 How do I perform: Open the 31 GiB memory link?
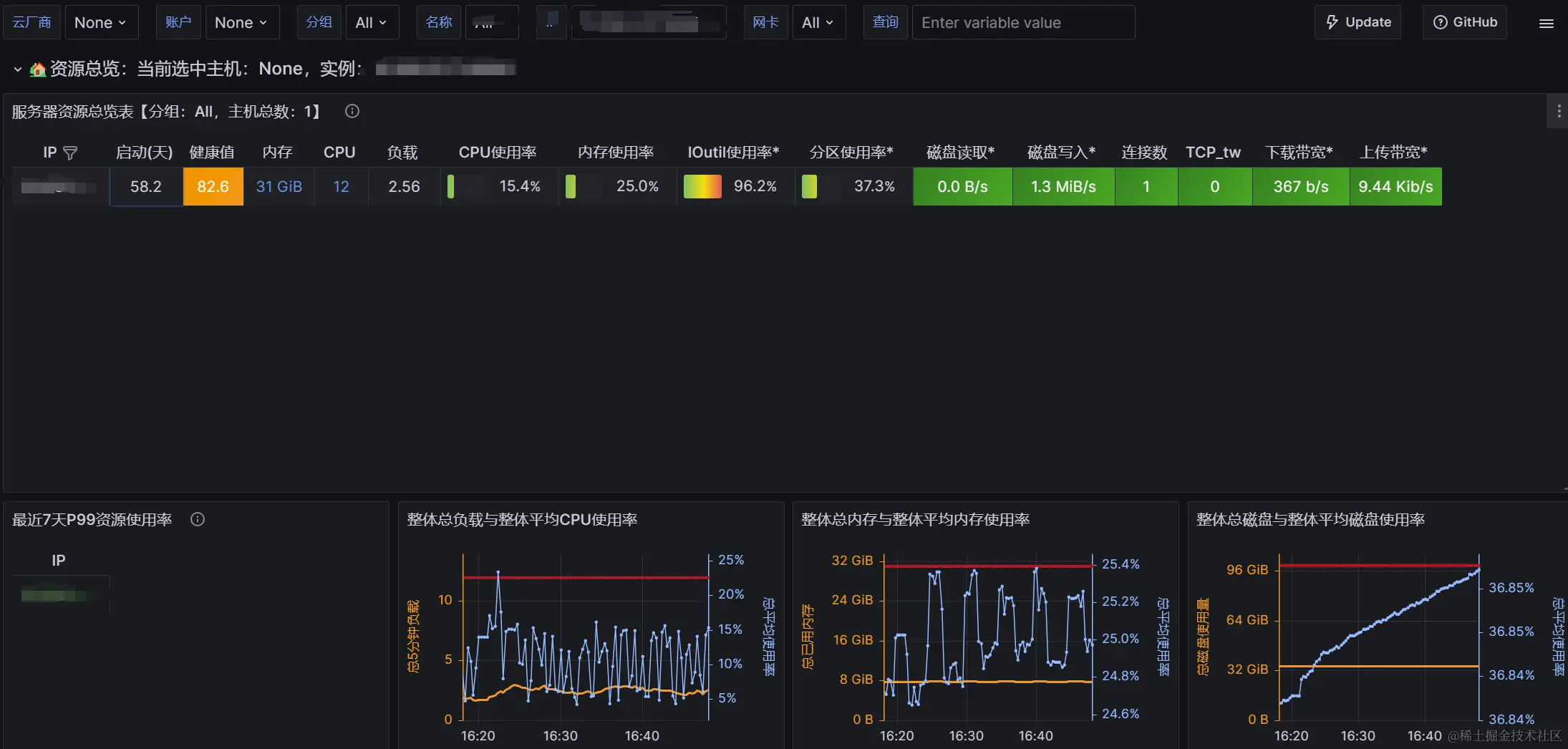279,186
